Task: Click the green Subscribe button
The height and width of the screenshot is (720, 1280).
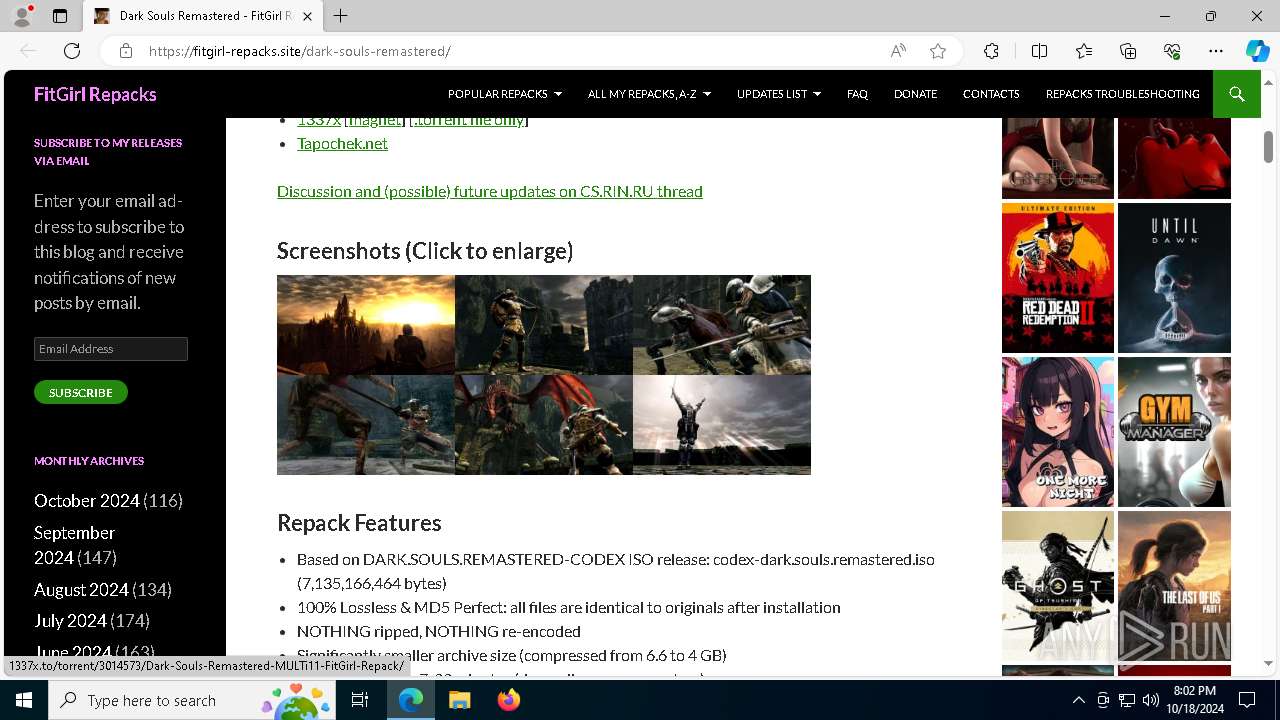Action: [81, 393]
